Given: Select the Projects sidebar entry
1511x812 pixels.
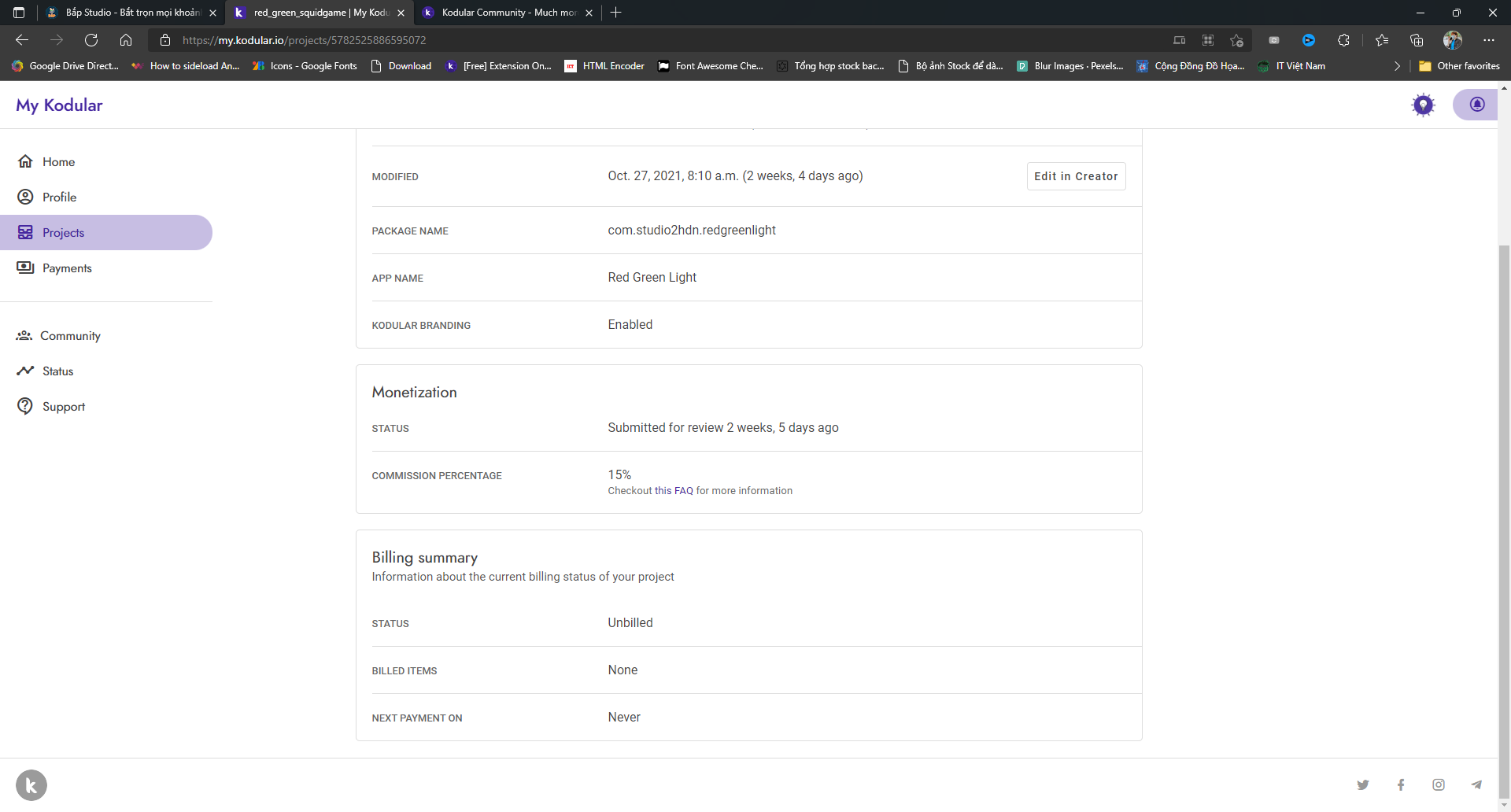Looking at the screenshot, I should [x=106, y=232].
